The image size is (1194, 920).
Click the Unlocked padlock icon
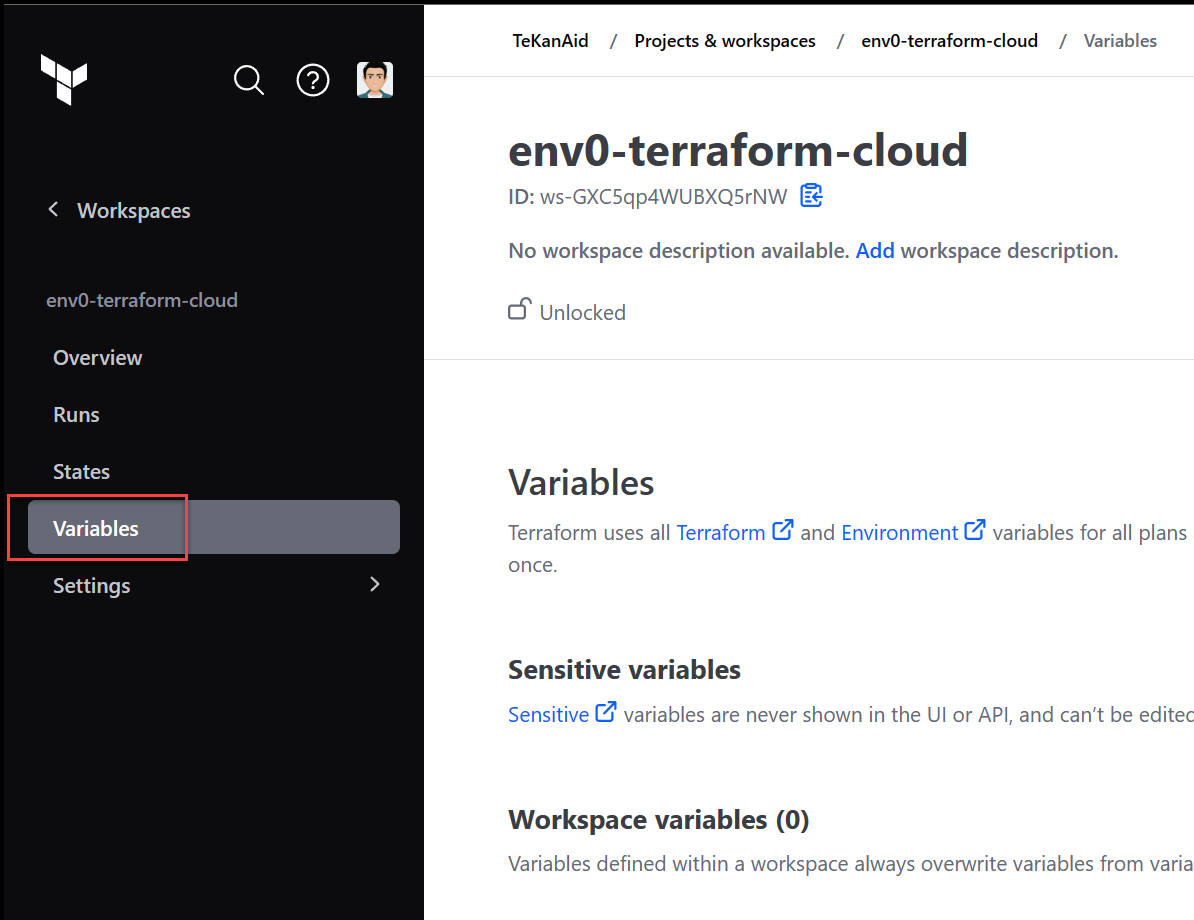[519, 309]
